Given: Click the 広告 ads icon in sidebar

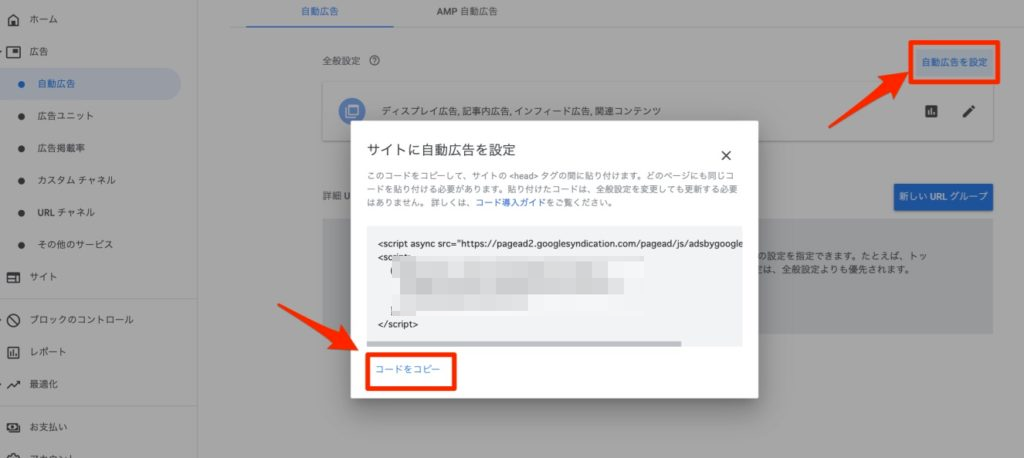Looking at the screenshot, I should [13, 52].
